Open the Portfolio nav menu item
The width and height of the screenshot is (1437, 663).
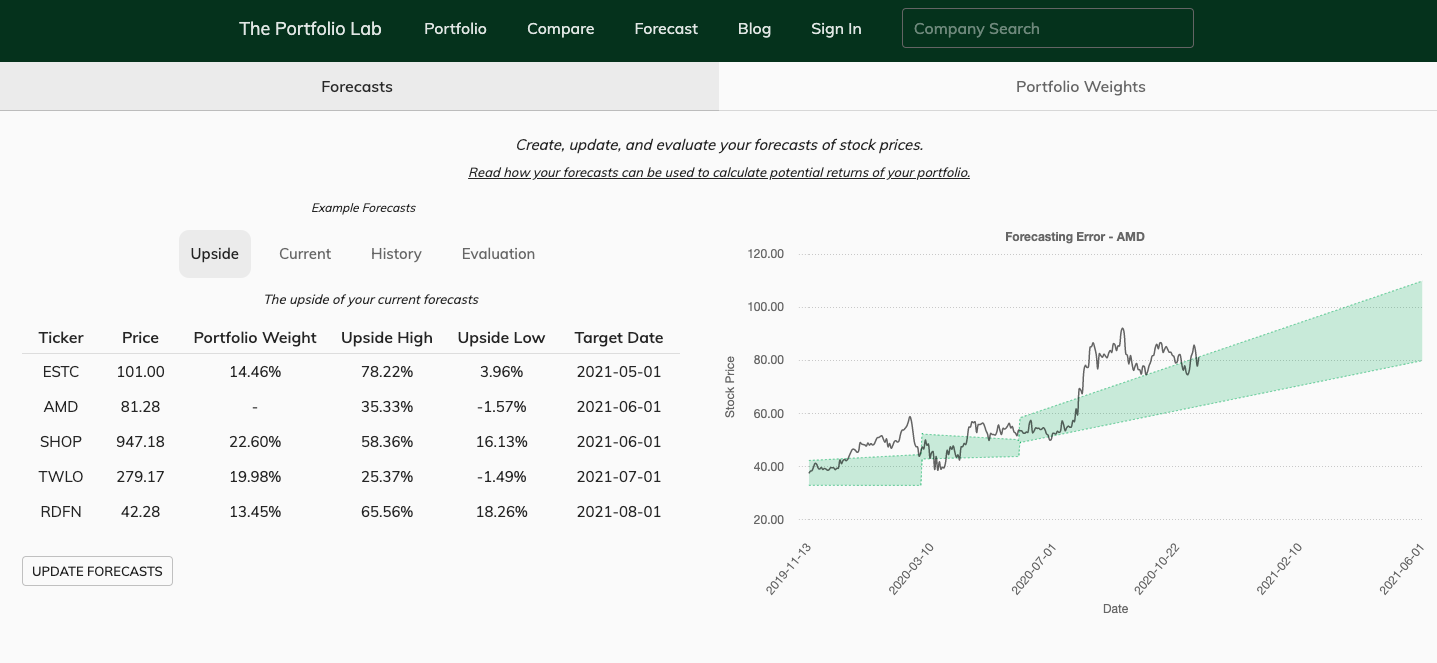455,29
